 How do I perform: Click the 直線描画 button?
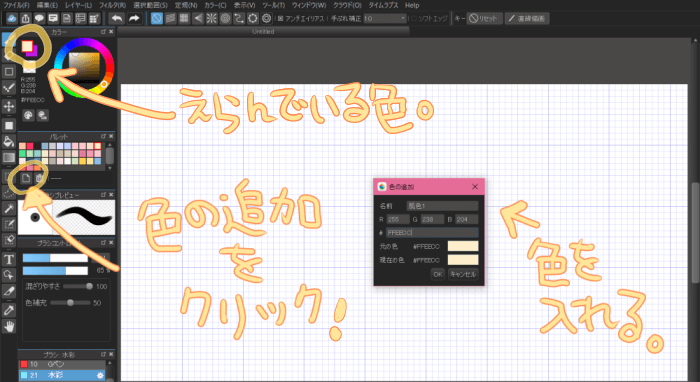[x=527, y=19]
